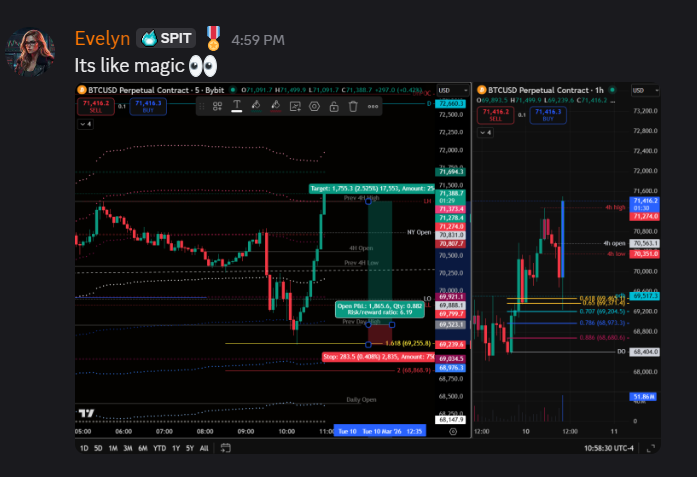Image resolution: width=697 pixels, height=477 pixels.
Task: Select the 5Y time range
Action: [x=190, y=448]
